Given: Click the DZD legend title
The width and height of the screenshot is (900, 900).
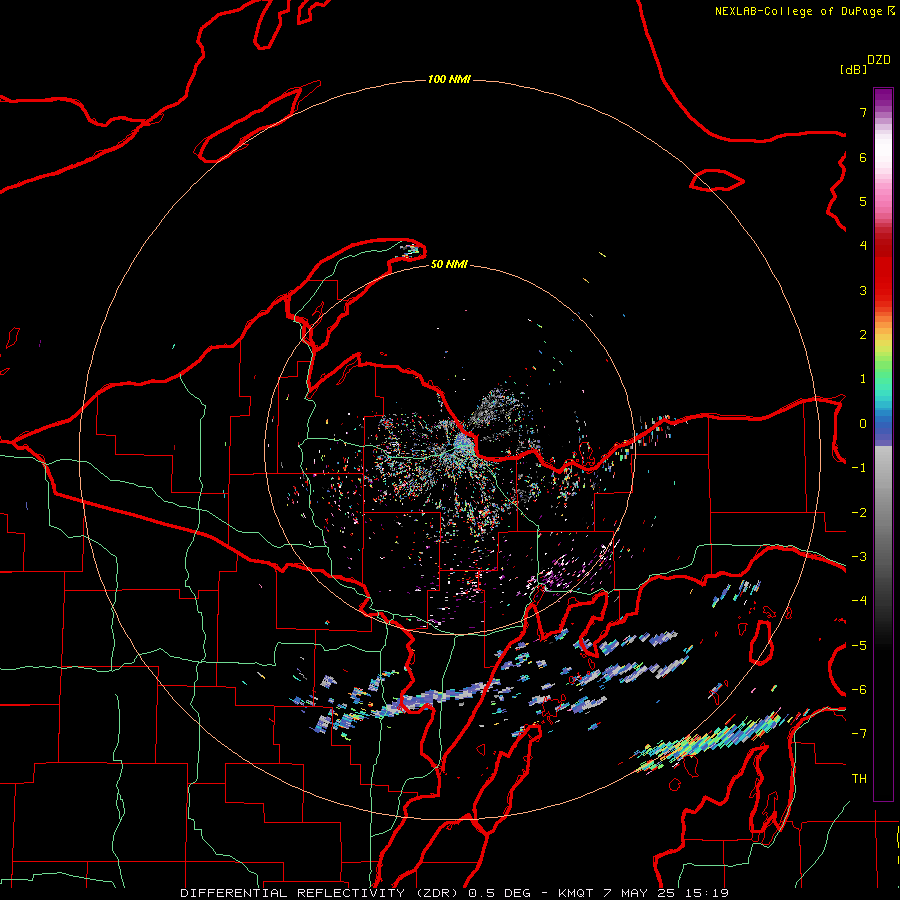Looking at the screenshot, I should [879, 60].
